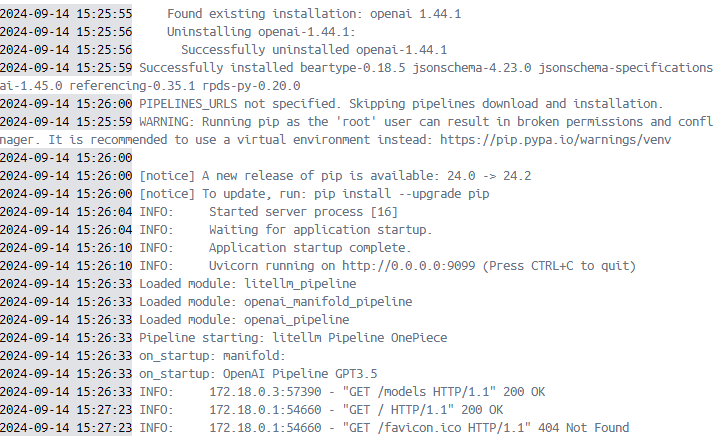Click the PIPELINES_URLS not specified message
This screenshot has height=447, width=713.
401,104
